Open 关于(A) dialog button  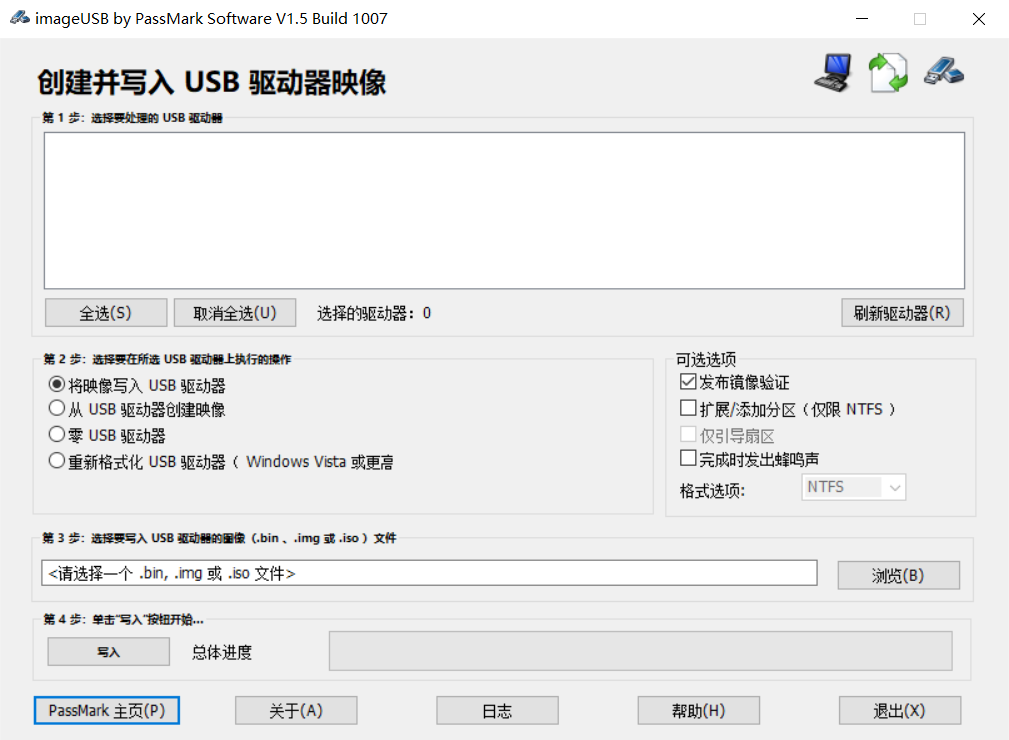(296, 710)
